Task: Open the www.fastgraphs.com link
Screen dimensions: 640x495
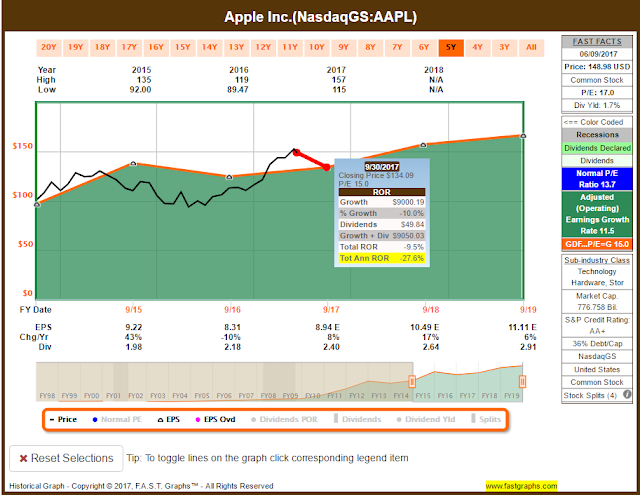Action: coord(521,486)
